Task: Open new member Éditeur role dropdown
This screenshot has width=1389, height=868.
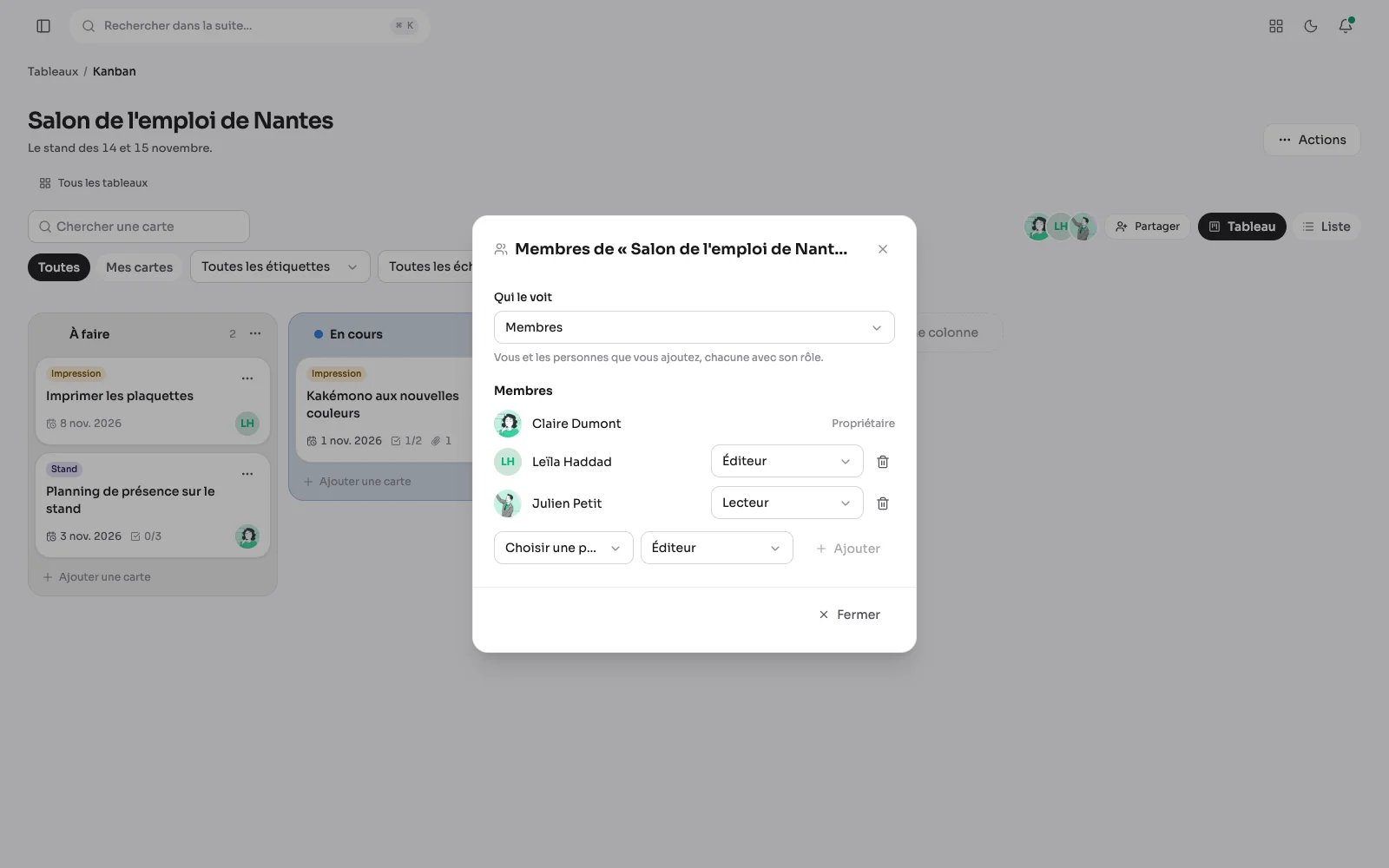Action: tap(717, 548)
